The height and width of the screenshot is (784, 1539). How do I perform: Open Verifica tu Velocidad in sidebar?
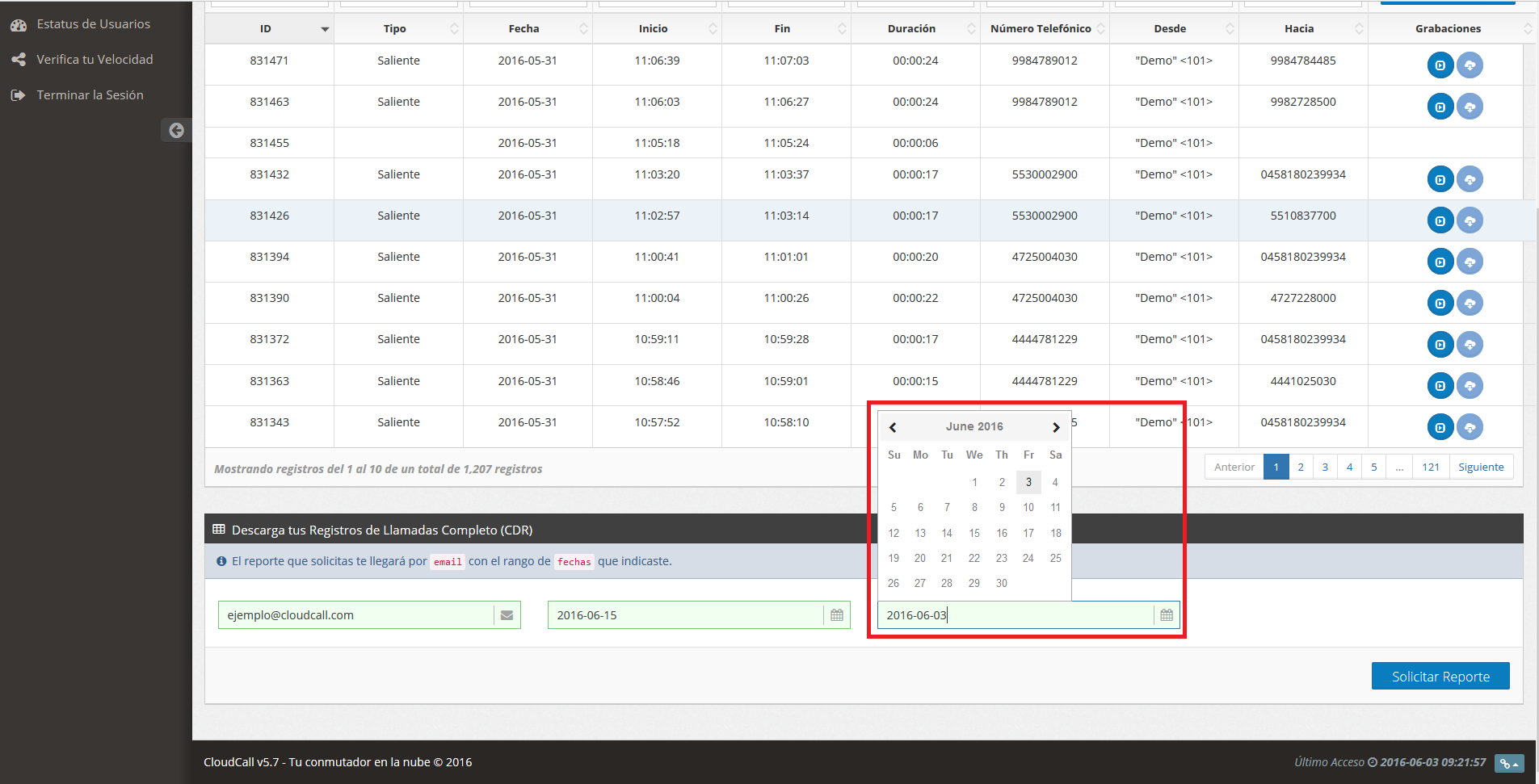pyautogui.click(x=81, y=60)
